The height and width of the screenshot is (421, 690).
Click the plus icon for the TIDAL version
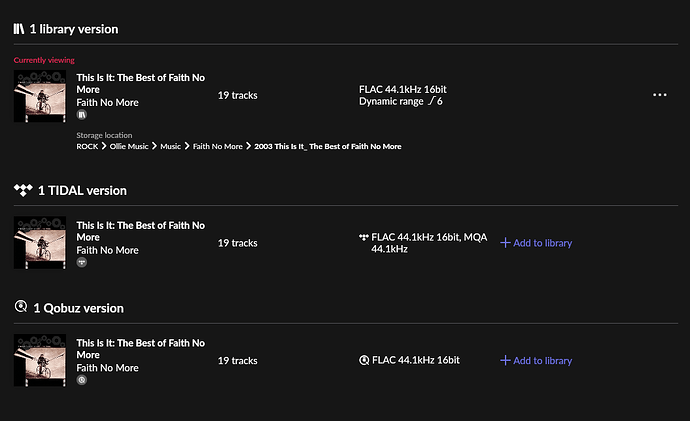505,243
